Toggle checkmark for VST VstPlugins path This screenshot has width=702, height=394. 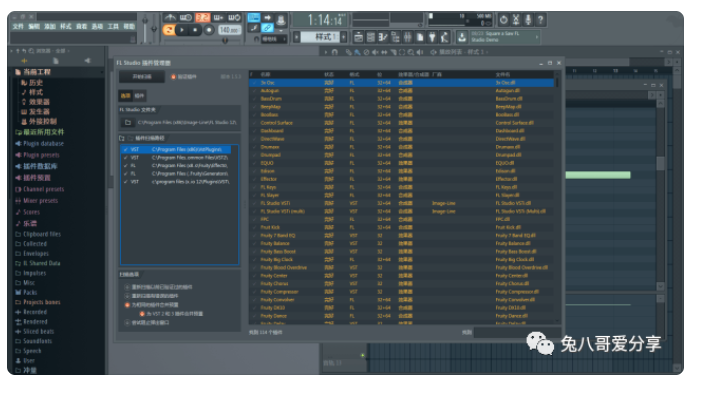[x=126, y=150]
